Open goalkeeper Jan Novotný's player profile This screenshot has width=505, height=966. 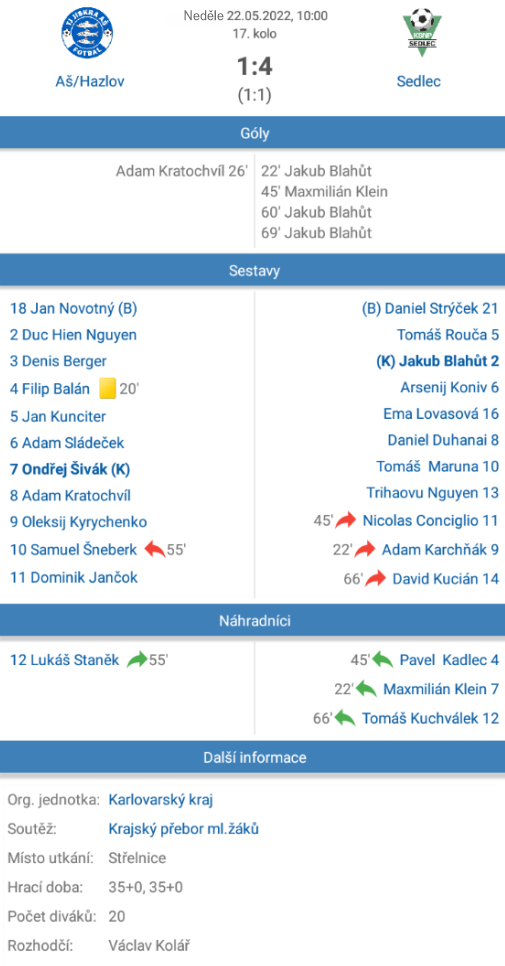[73, 309]
